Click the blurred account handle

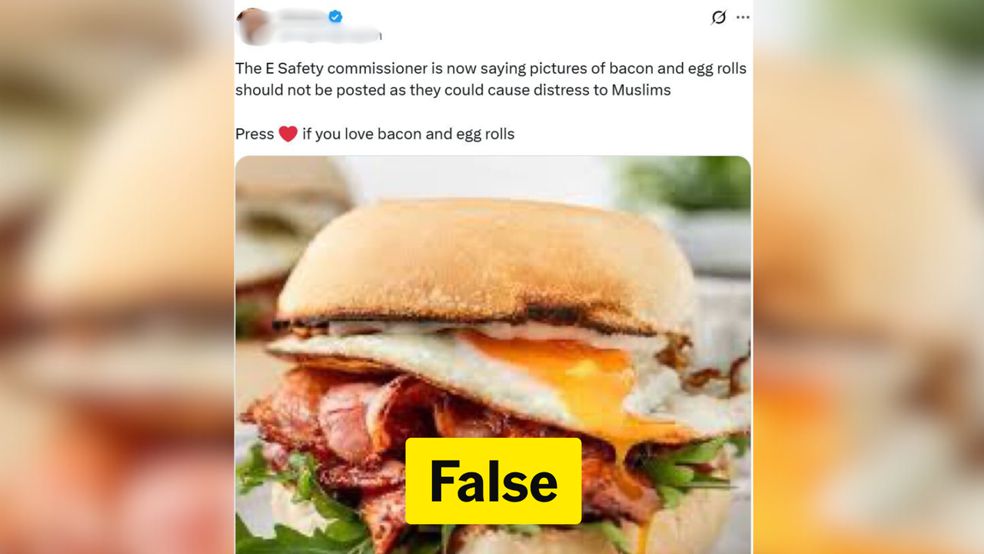click(x=328, y=35)
